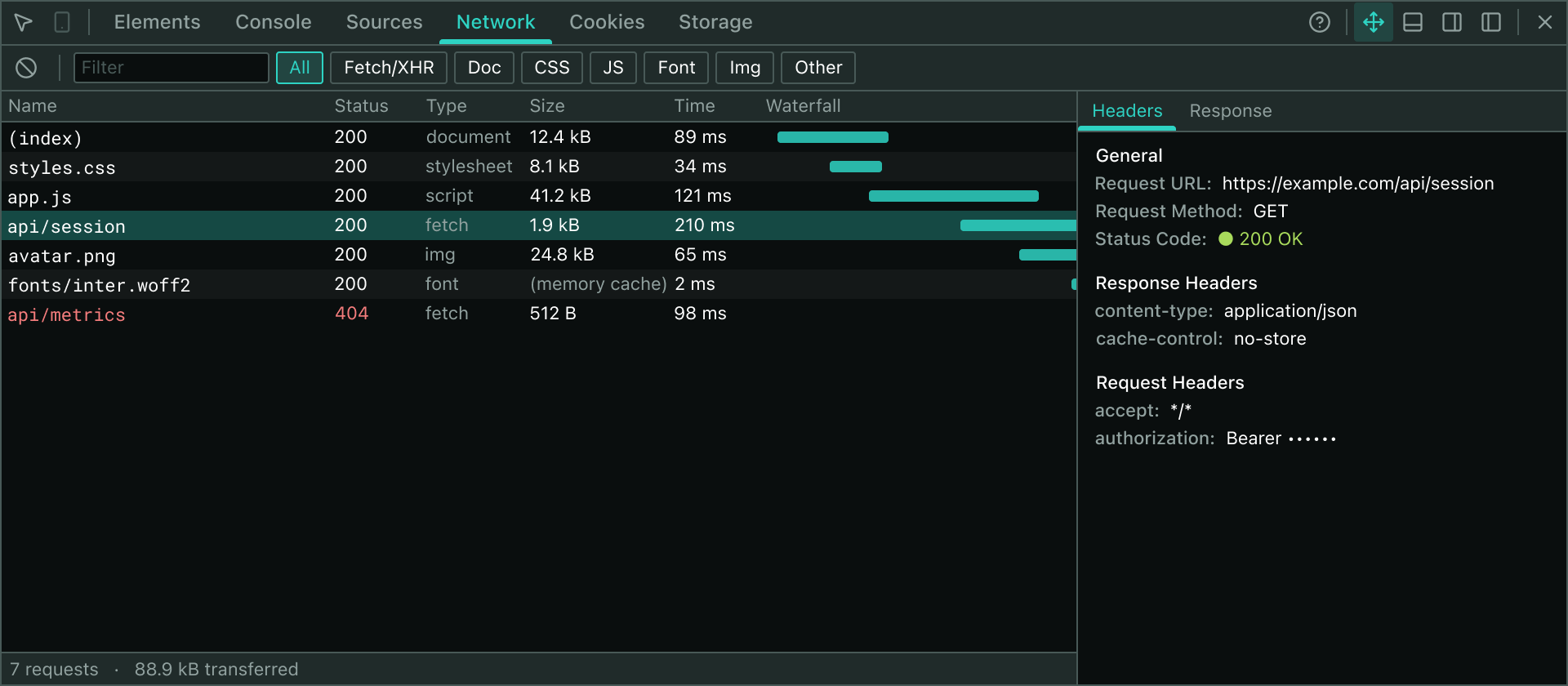Open the Sources tab

385,22
